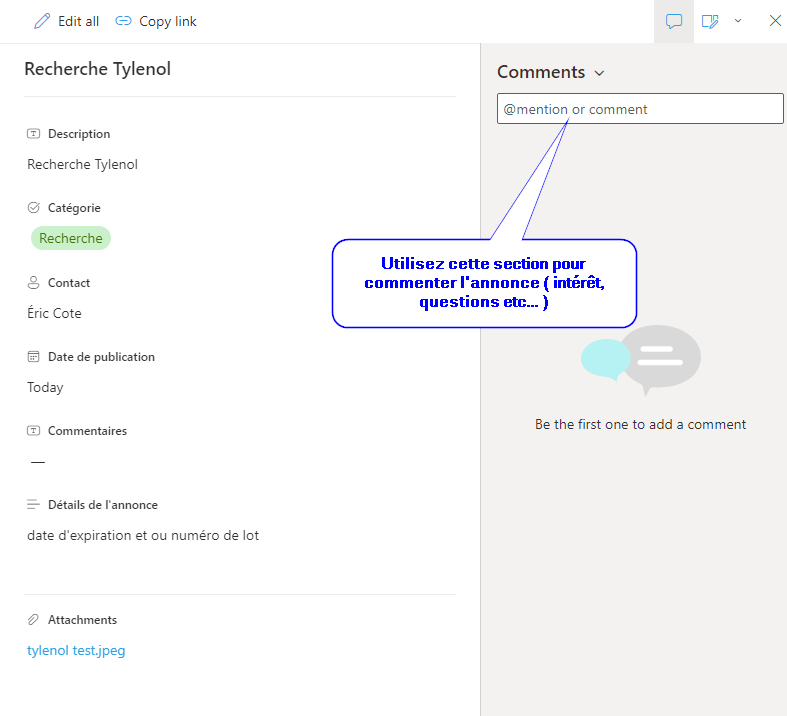
Task: Click the Détails de l'annonce lines icon
Action: [34, 504]
